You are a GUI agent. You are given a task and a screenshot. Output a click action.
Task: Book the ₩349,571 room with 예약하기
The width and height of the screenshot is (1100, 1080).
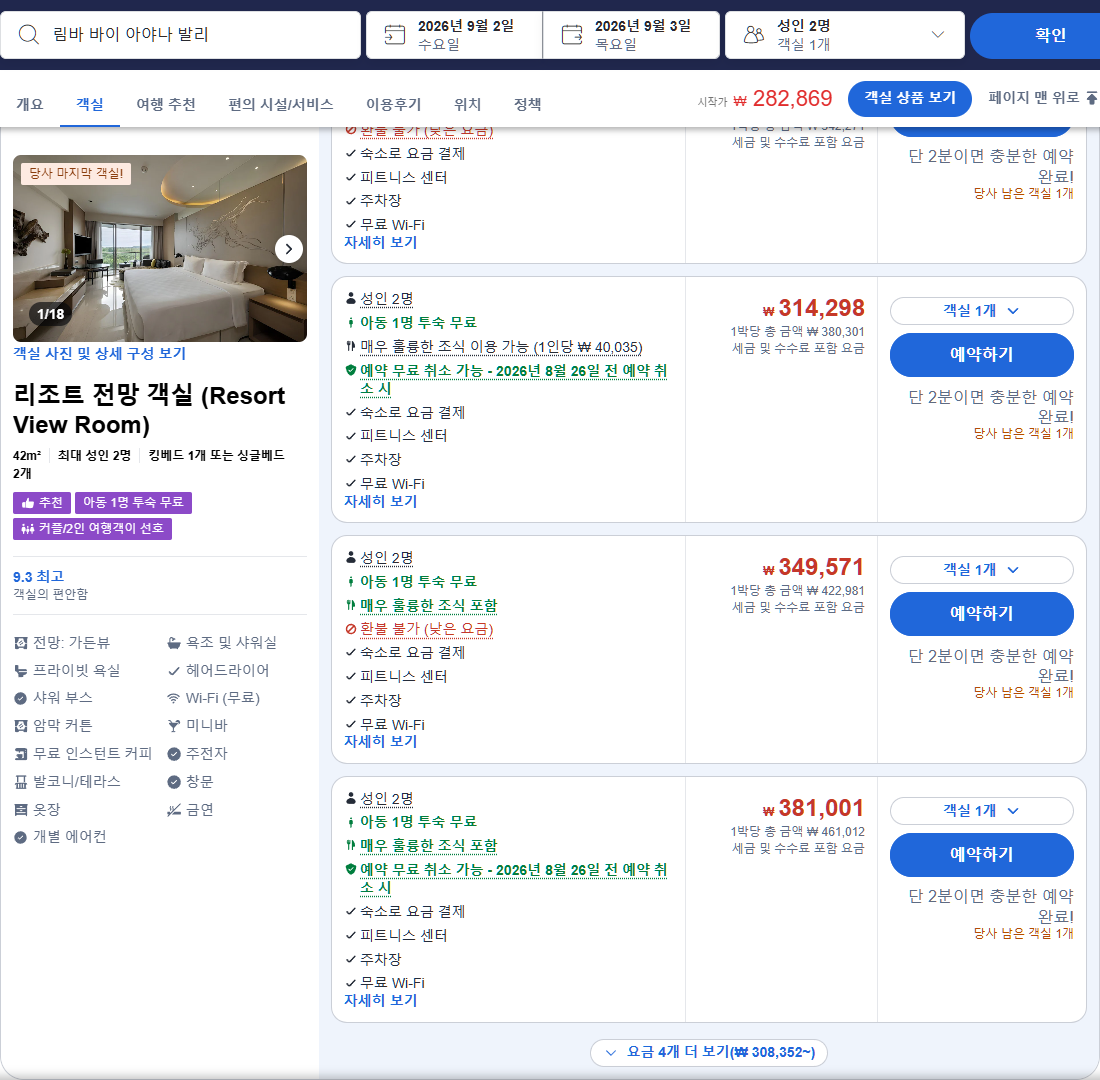[981, 613]
